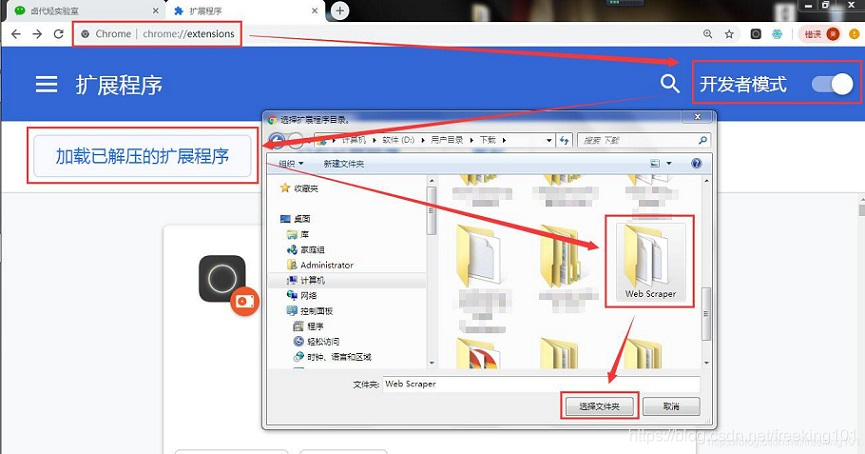Click the teal extension icon in Chrome toolbar

777,34
